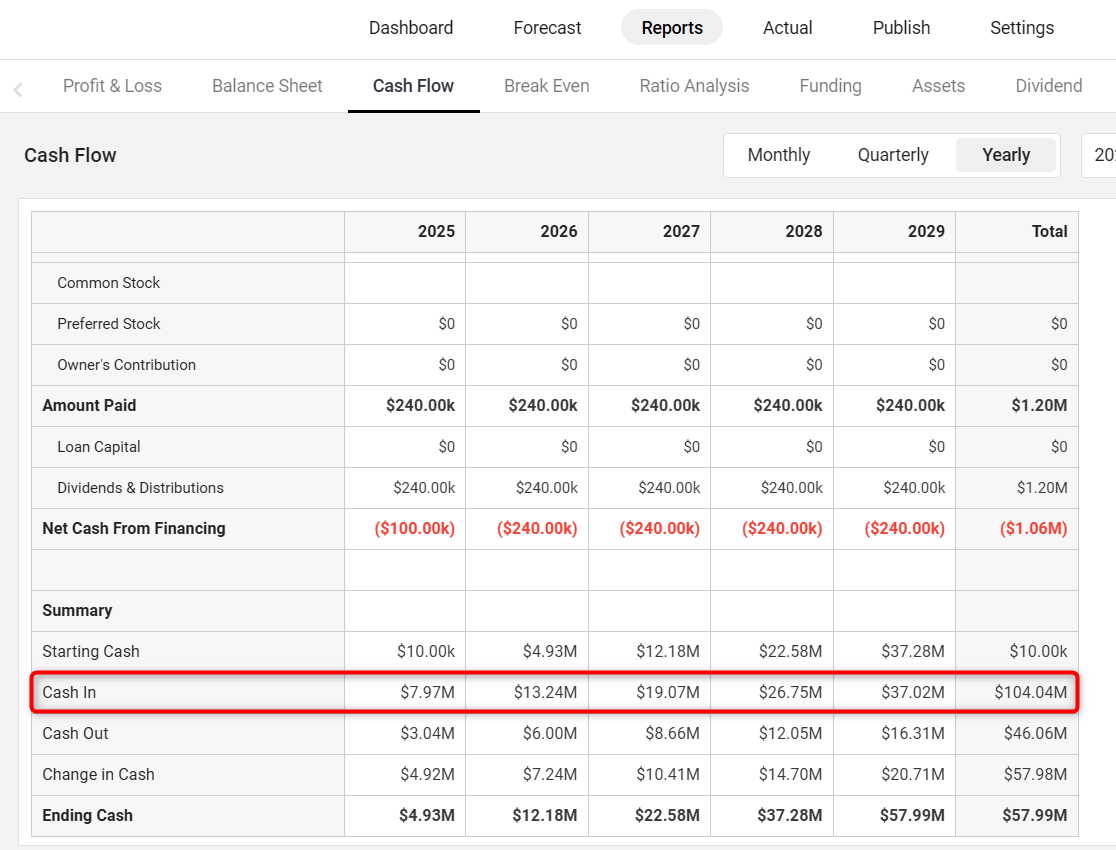Open the Actual section
Image resolution: width=1116 pixels, height=850 pixels.
787,28
